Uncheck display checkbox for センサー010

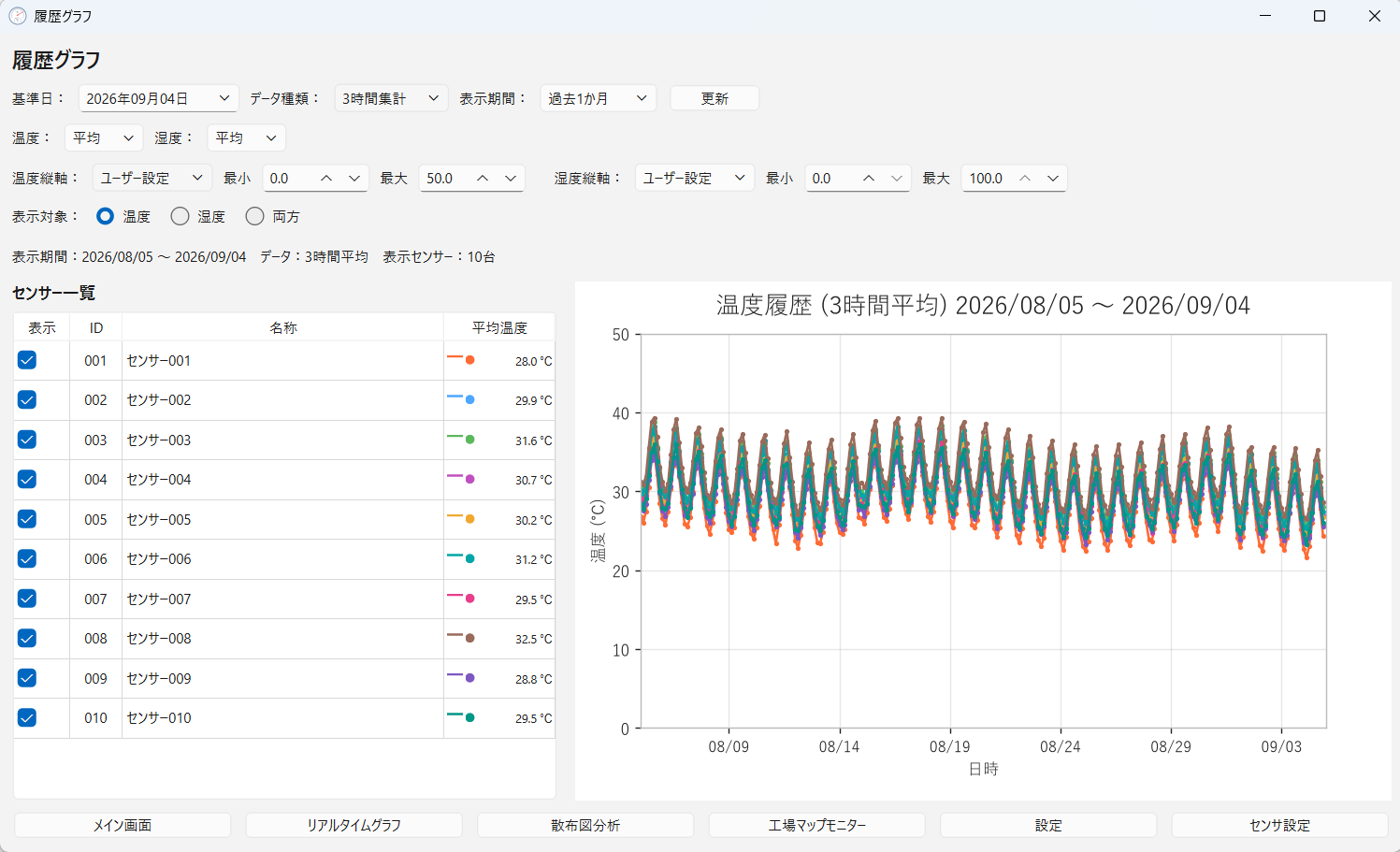pyautogui.click(x=27, y=717)
